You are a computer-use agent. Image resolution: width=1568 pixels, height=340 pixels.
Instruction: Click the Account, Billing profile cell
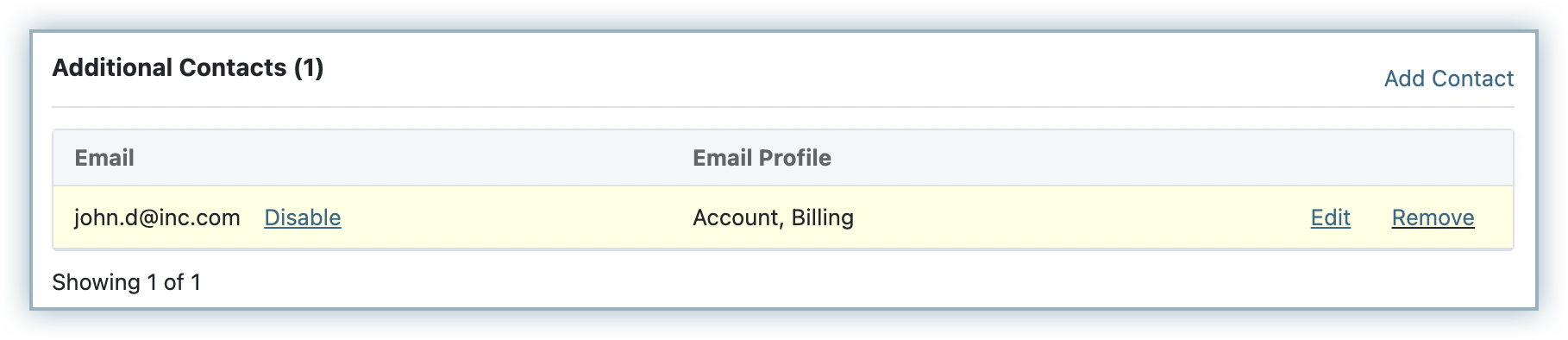point(773,217)
